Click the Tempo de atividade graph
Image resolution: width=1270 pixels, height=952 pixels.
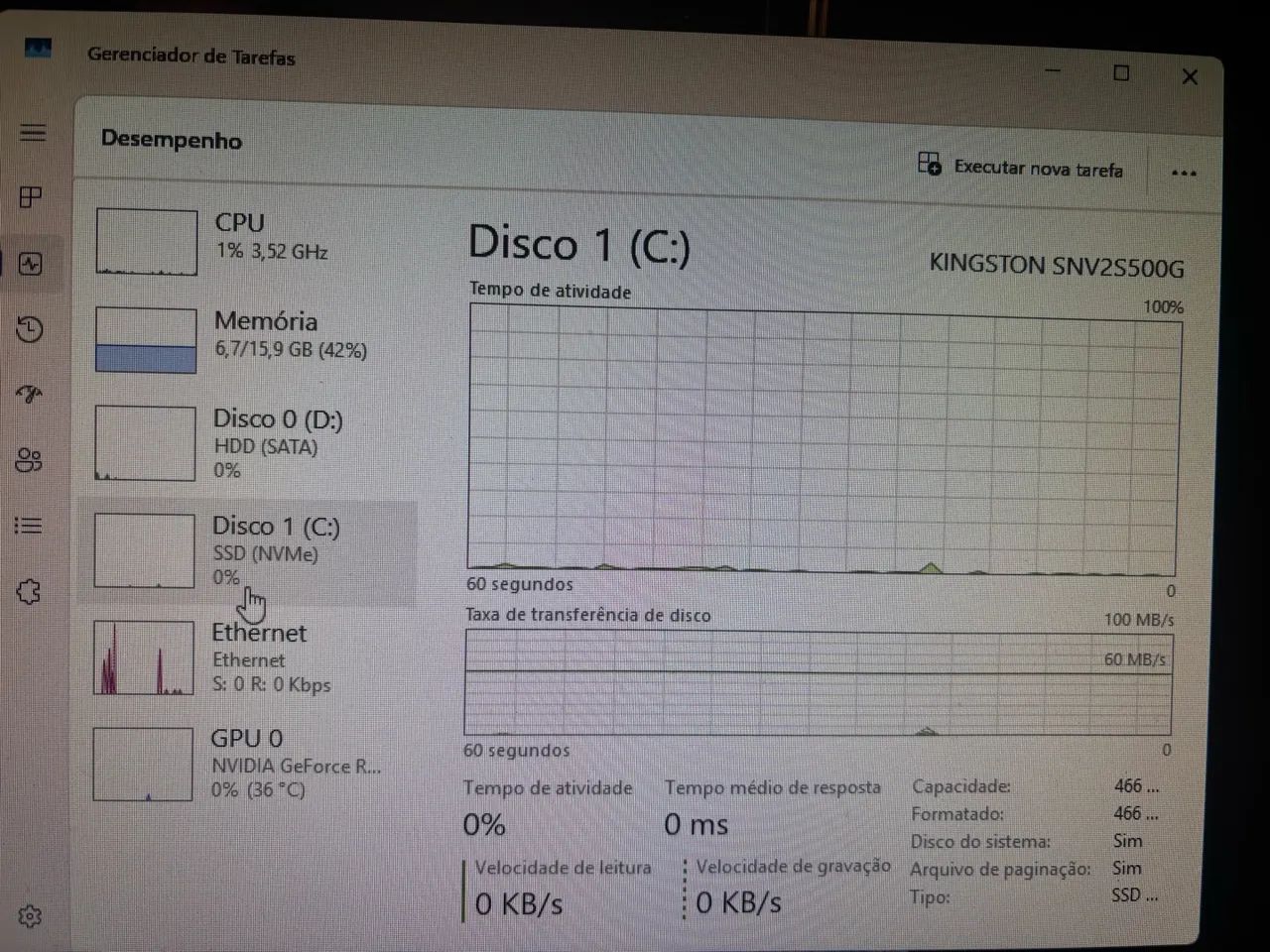point(824,438)
